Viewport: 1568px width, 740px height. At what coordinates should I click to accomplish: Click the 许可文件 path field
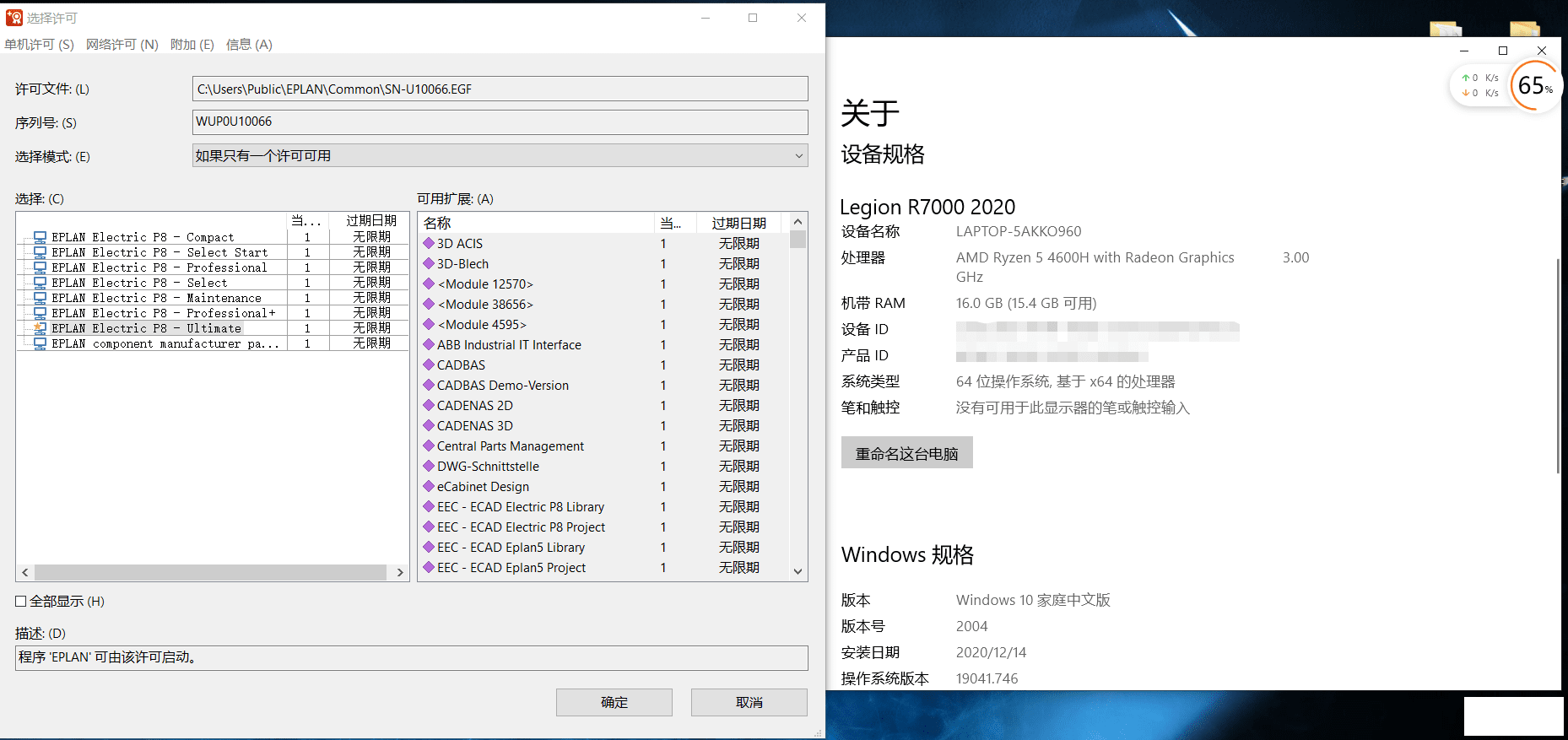500,89
